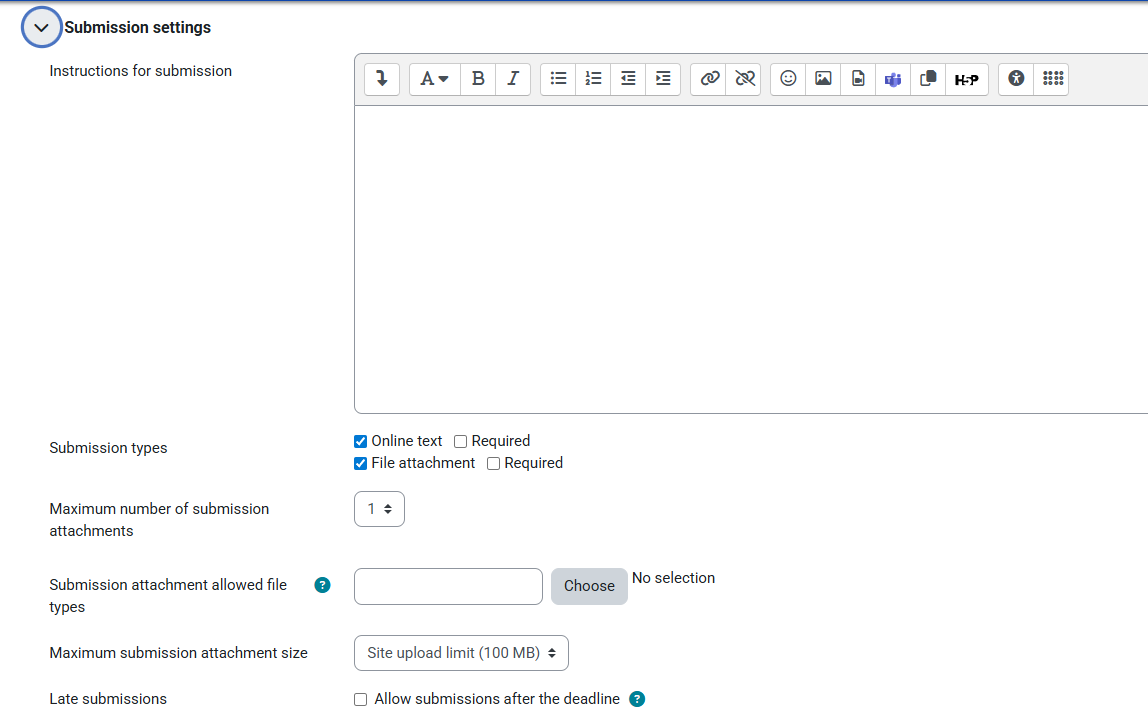Open the Maximum submission attachment size dropdown

point(461,653)
